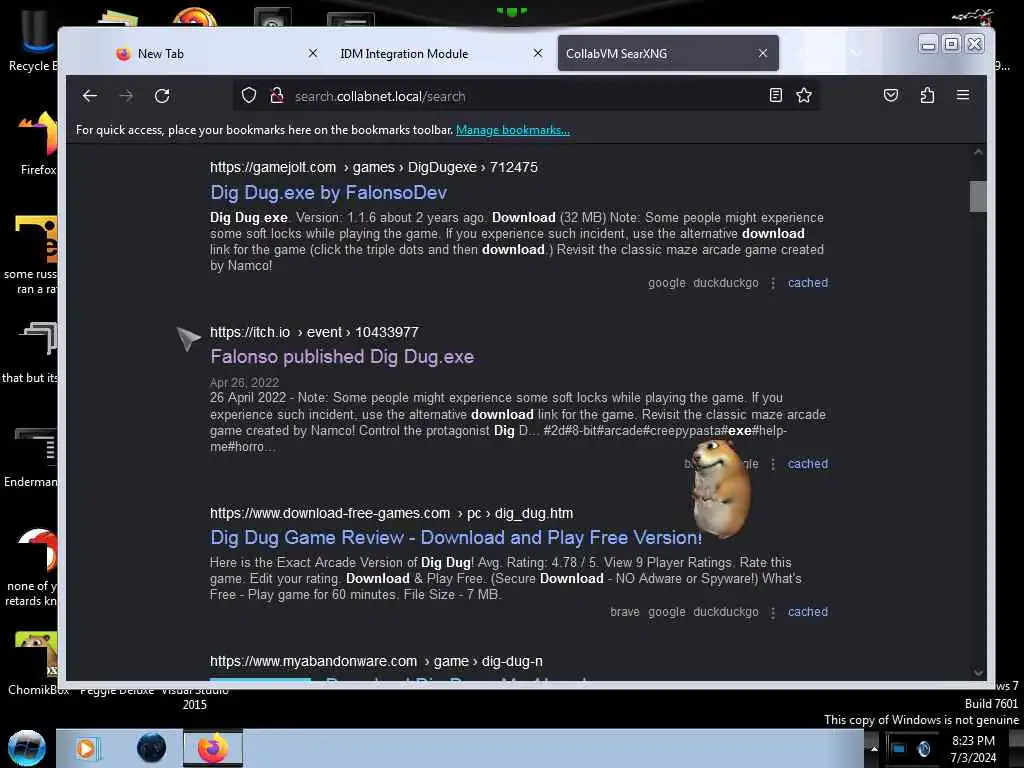Expand more options dots for download-free-games result
This screenshot has height=768, width=1024.
click(773, 612)
